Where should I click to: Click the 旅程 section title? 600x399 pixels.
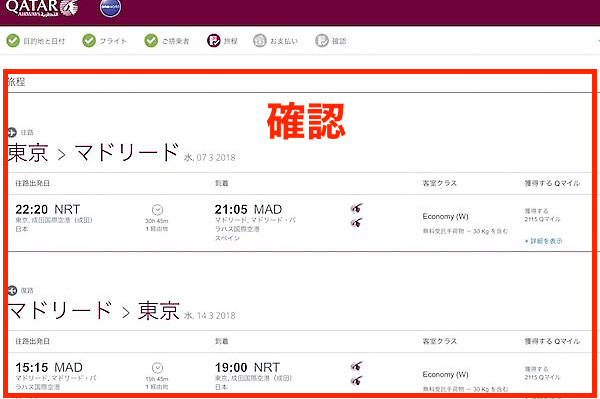coord(16,81)
